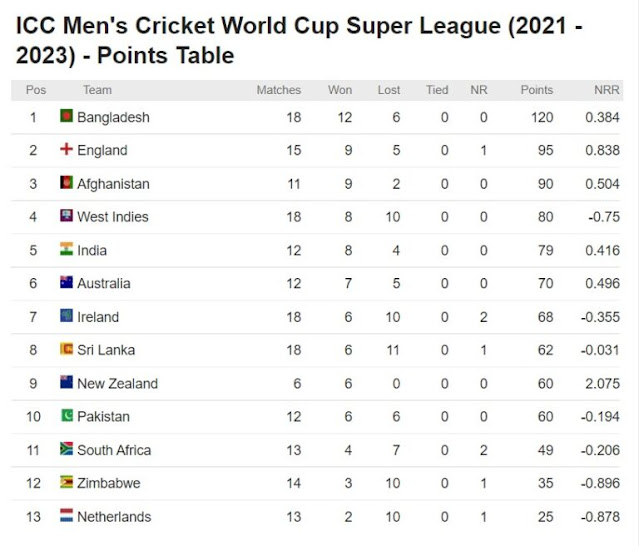Click the Afghanistan flag icon

tap(66, 183)
